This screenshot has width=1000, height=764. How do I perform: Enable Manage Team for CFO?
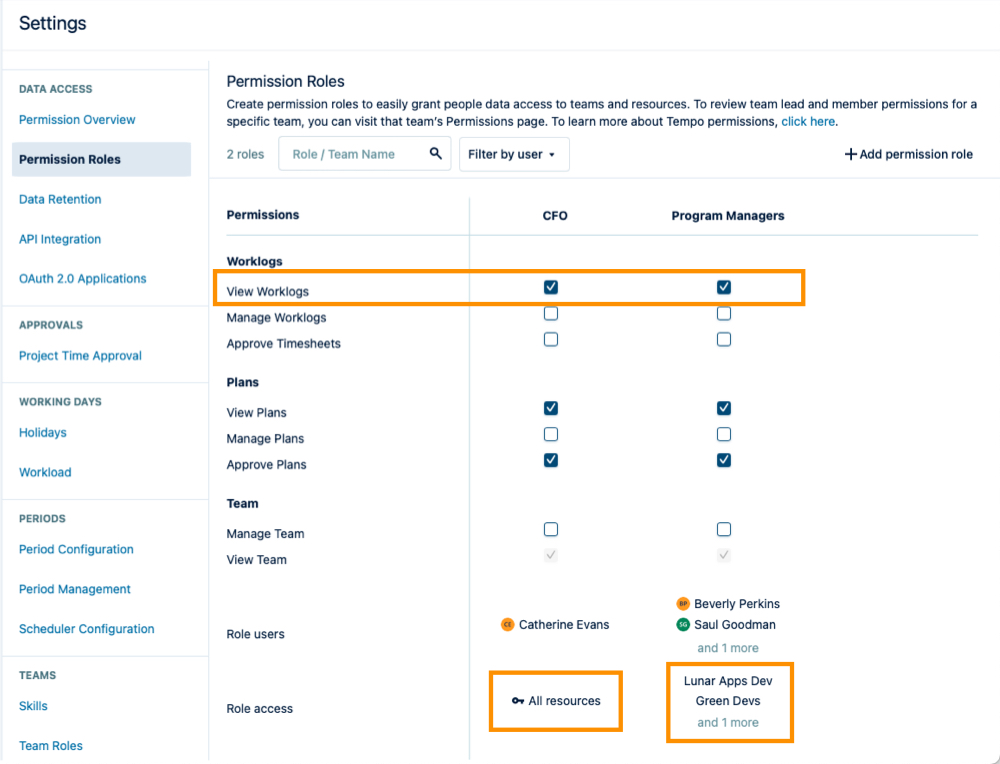tap(551, 530)
